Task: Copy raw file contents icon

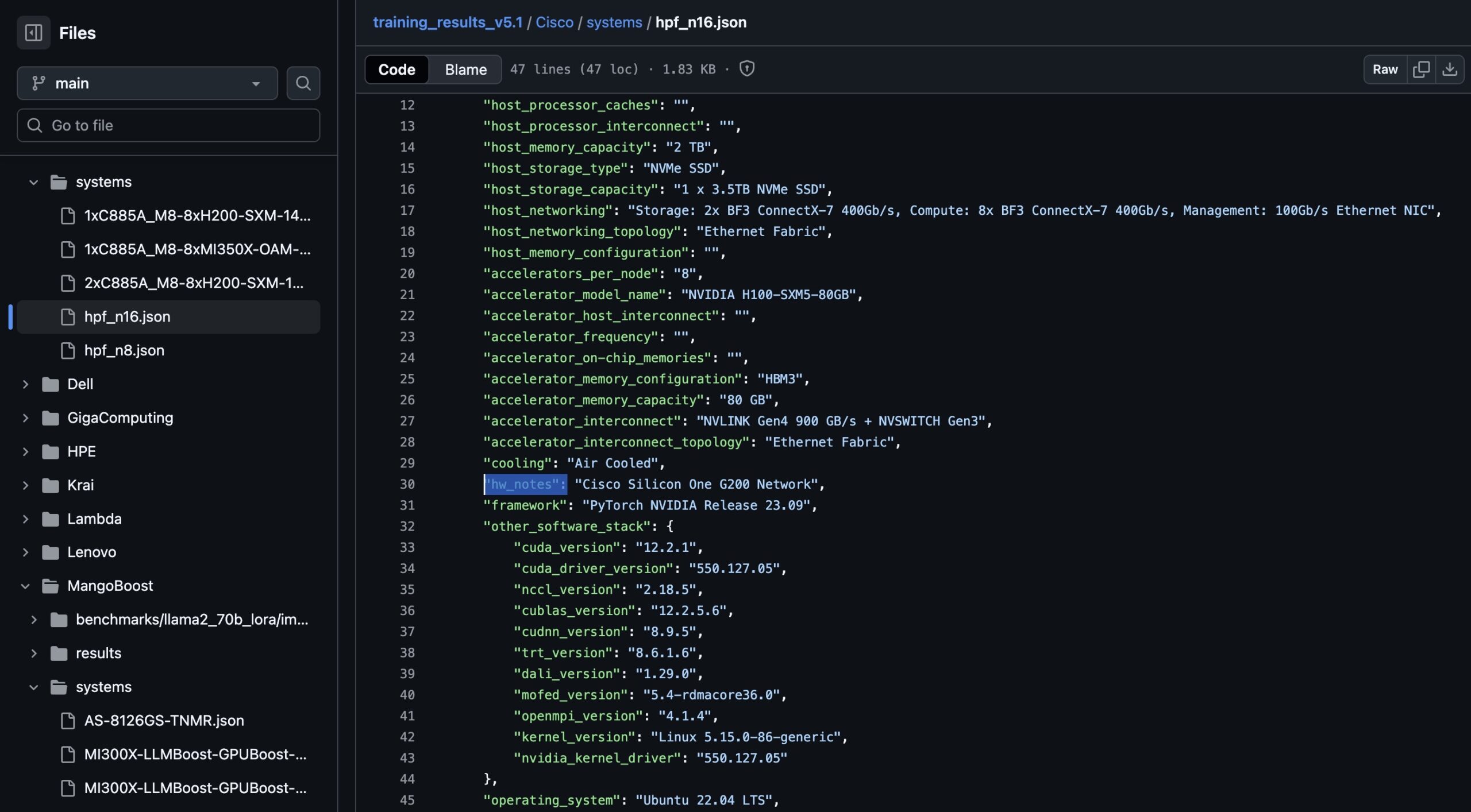Action: (x=1421, y=69)
